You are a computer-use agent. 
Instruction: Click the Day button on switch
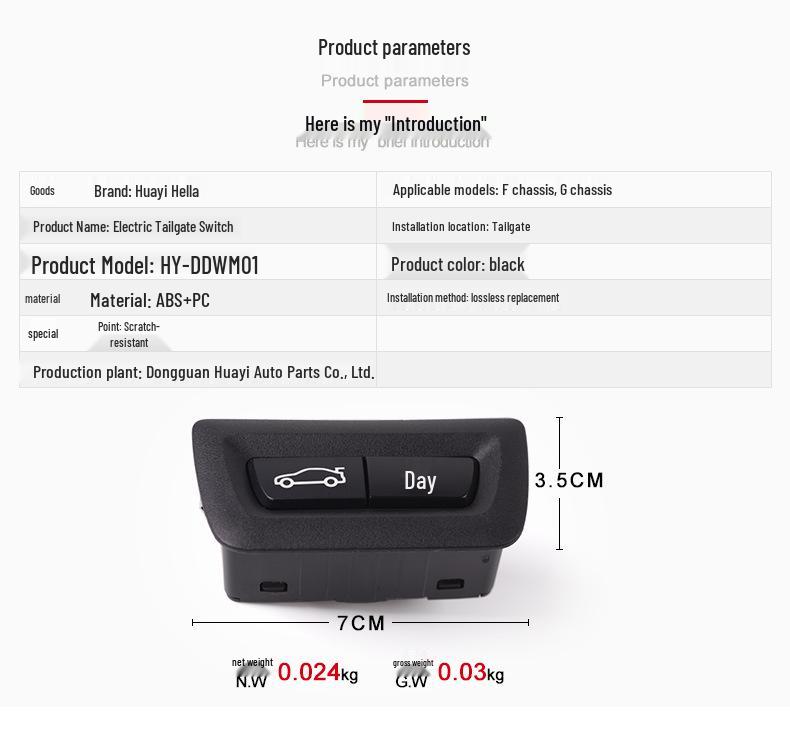click(x=422, y=480)
